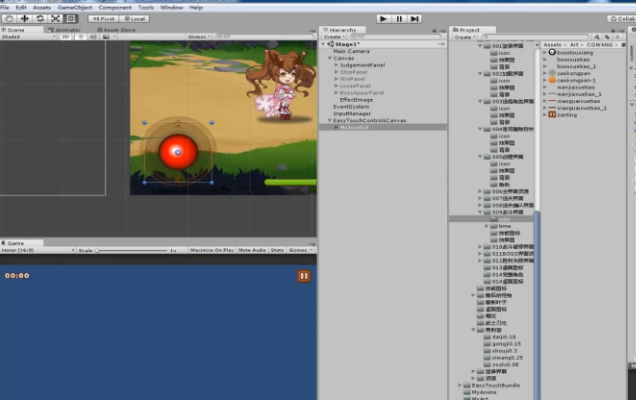Open the EasyTouchBundle folder
This screenshot has height=400, width=636.
click(x=495, y=385)
